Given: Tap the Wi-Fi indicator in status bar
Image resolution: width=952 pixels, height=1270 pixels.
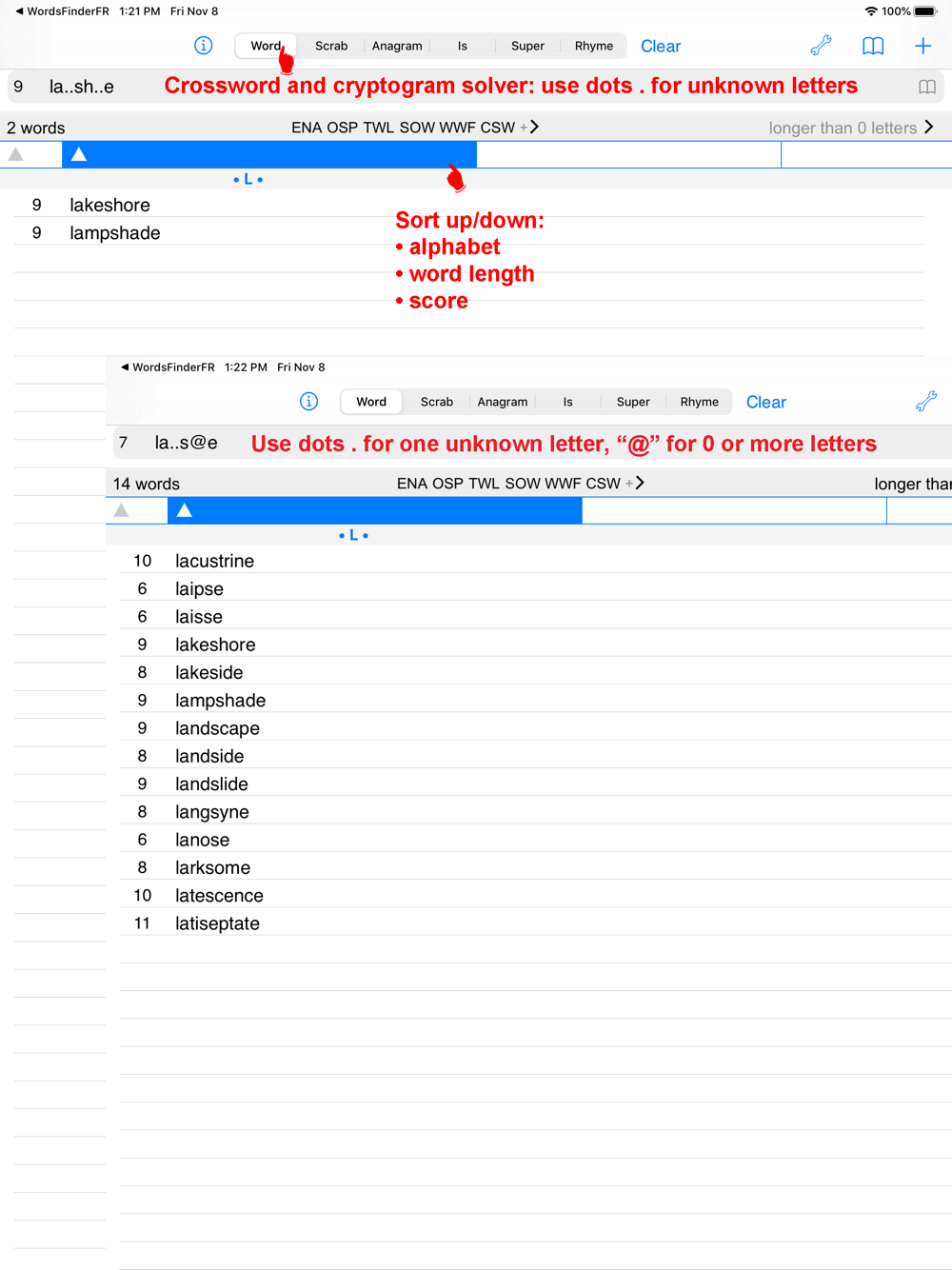Looking at the screenshot, I should (870, 11).
